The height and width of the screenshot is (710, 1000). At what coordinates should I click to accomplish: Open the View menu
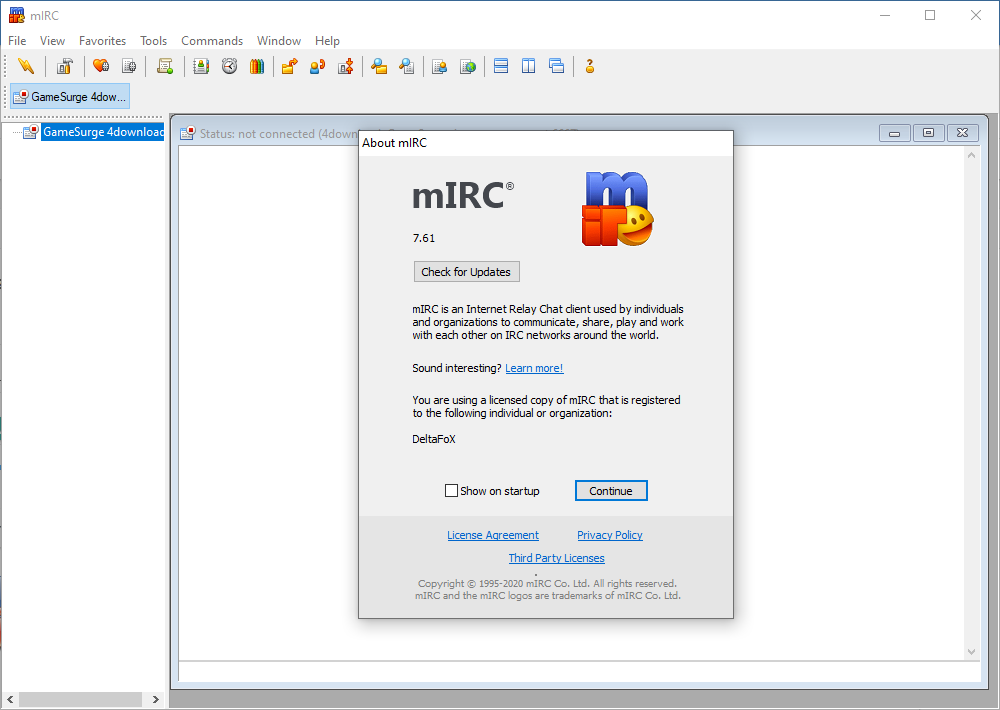[x=52, y=41]
